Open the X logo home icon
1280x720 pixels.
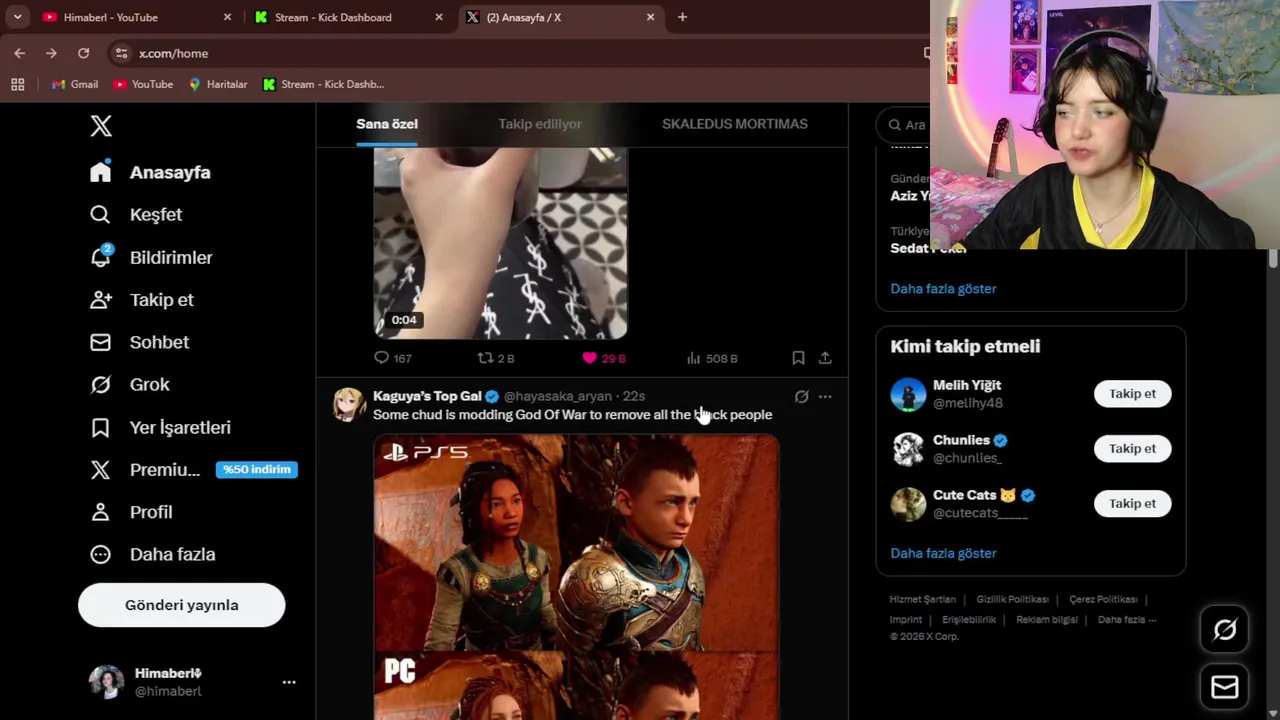(101, 126)
